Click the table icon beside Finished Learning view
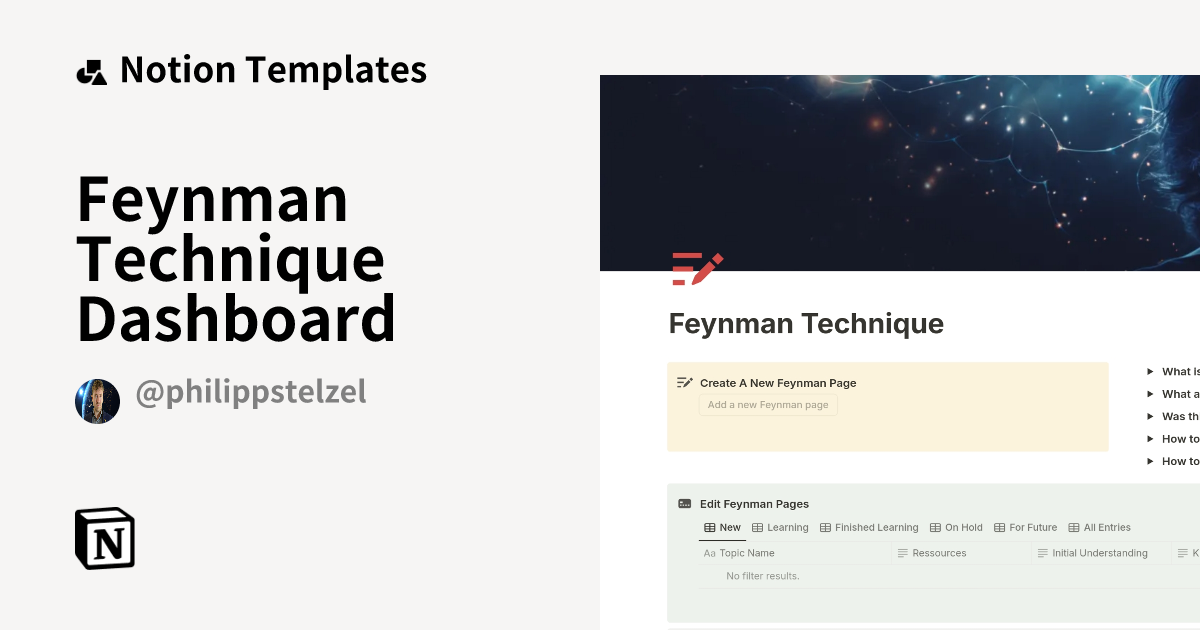The image size is (1200, 630). pyautogui.click(x=825, y=527)
